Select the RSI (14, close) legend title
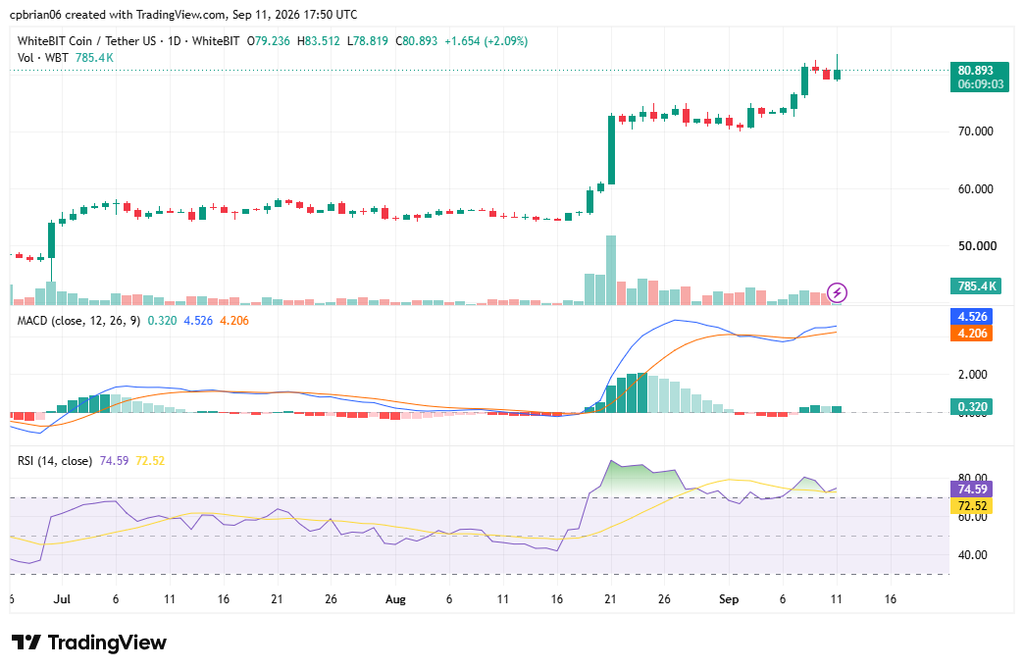This screenshot has width=1024, height=672. coord(54,461)
